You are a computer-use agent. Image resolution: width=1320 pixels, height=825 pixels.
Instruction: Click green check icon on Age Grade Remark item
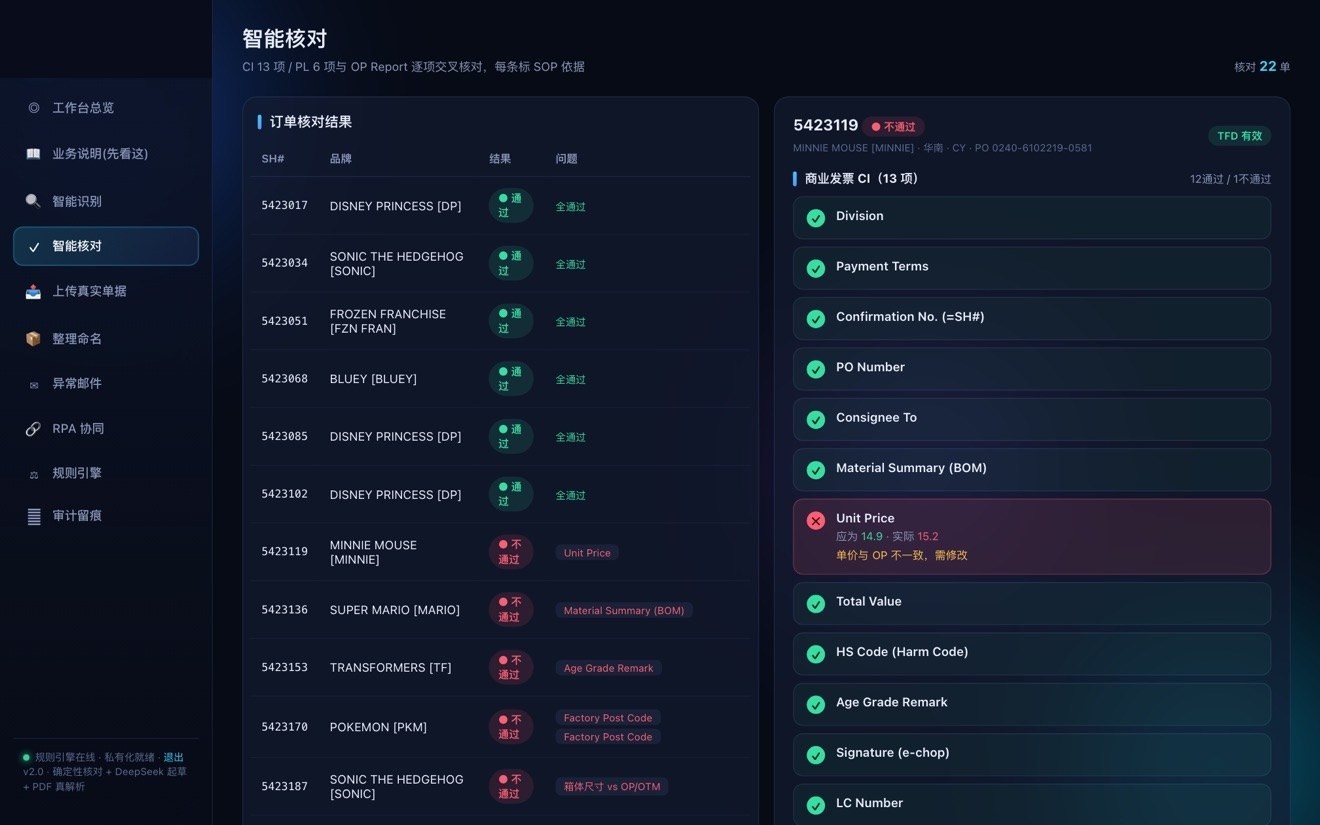click(816, 704)
